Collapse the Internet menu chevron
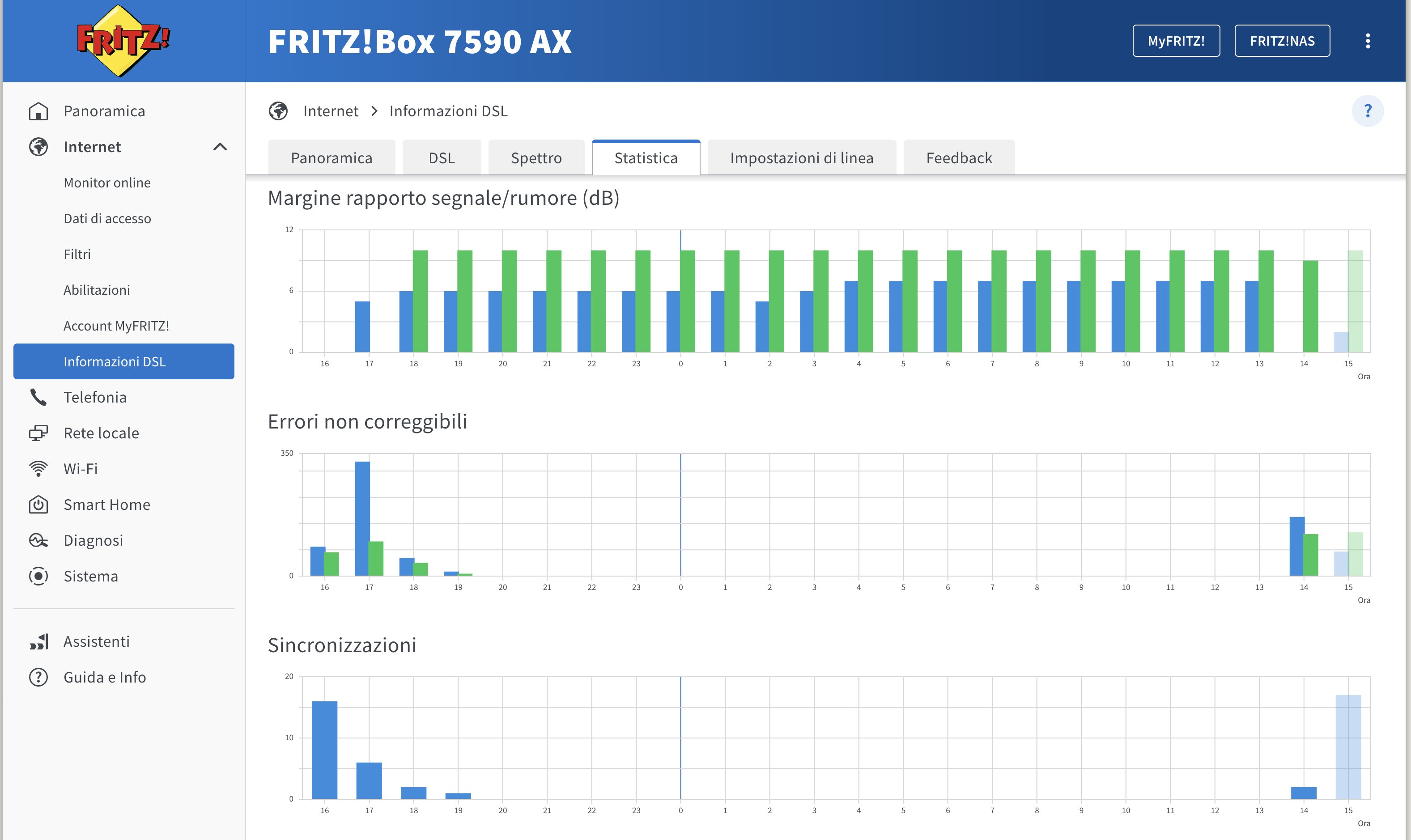The image size is (1411, 840). point(220,147)
